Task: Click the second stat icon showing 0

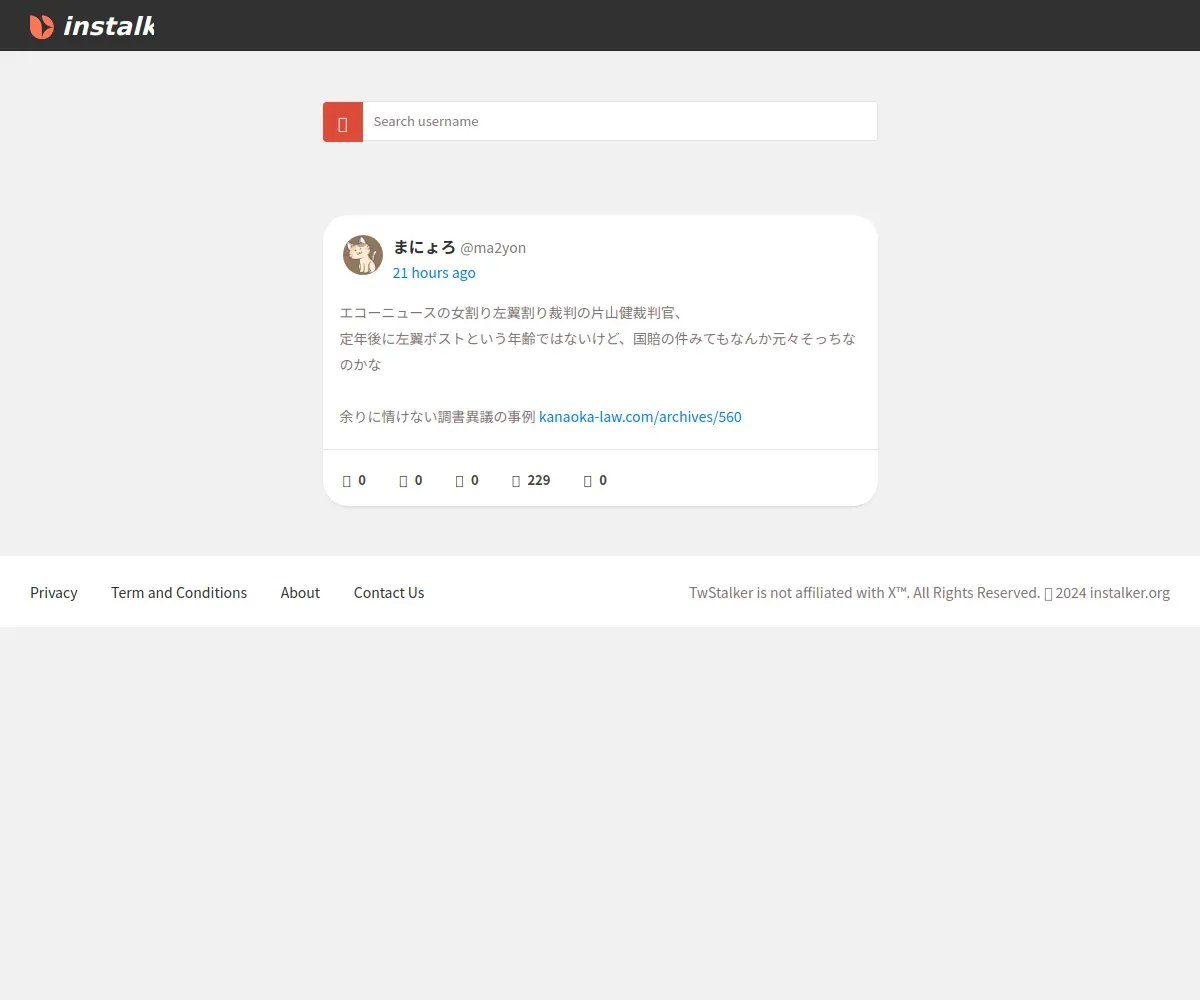Action: [403, 481]
